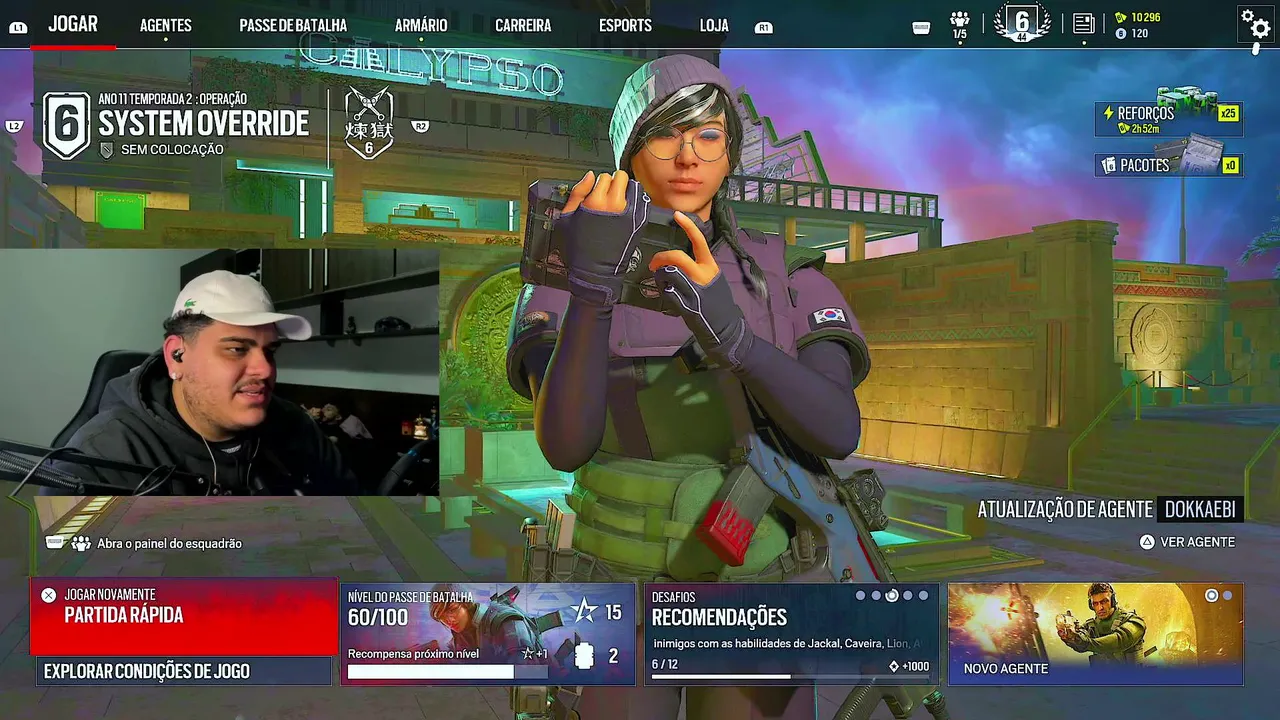This screenshot has width=1280, height=720.
Task: Click the battle pass pack reward icon
Action: (x=585, y=656)
